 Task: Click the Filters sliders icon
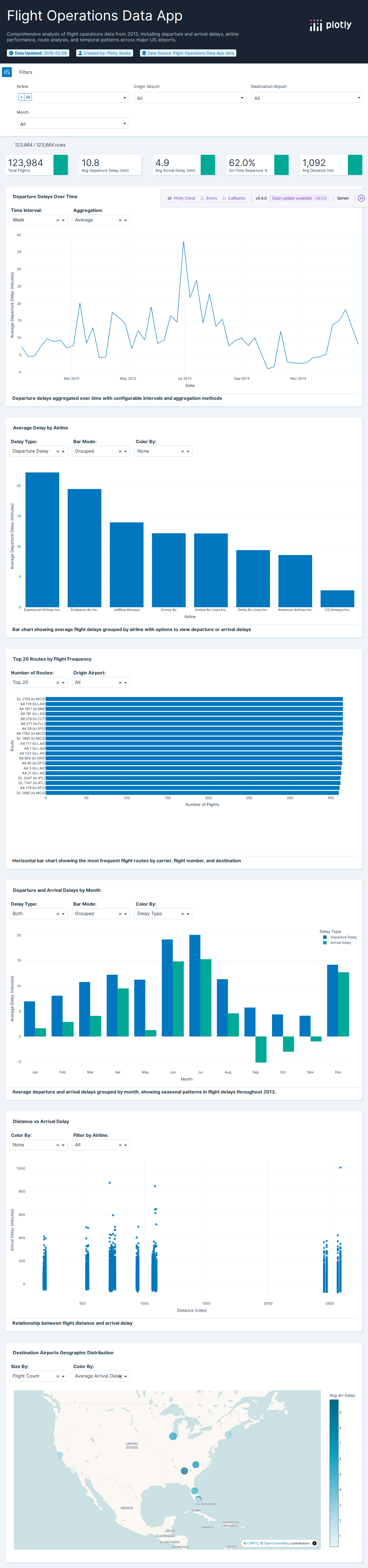(x=7, y=72)
